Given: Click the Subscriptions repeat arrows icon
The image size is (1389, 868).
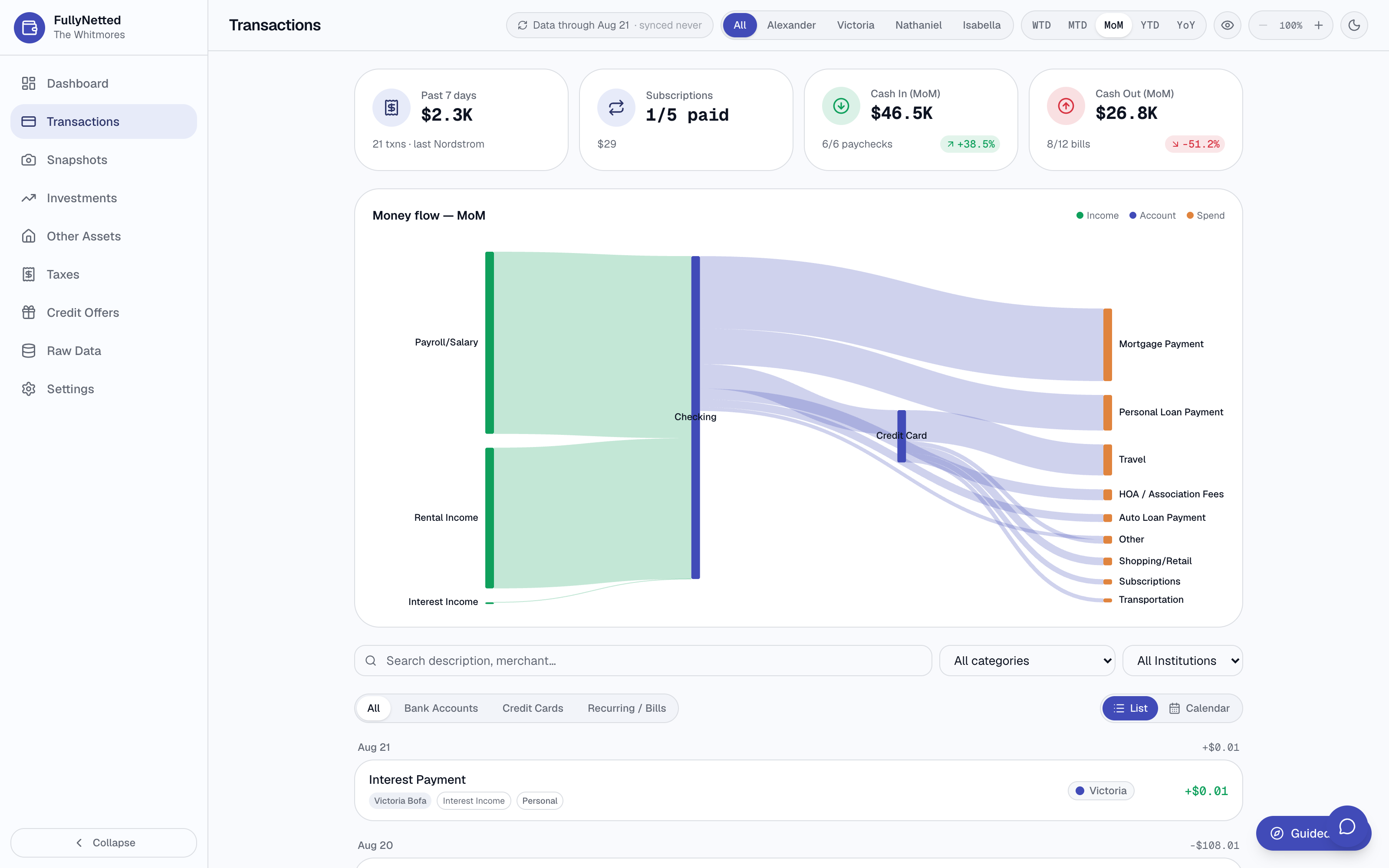Looking at the screenshot, I should [x=616, y=107].
